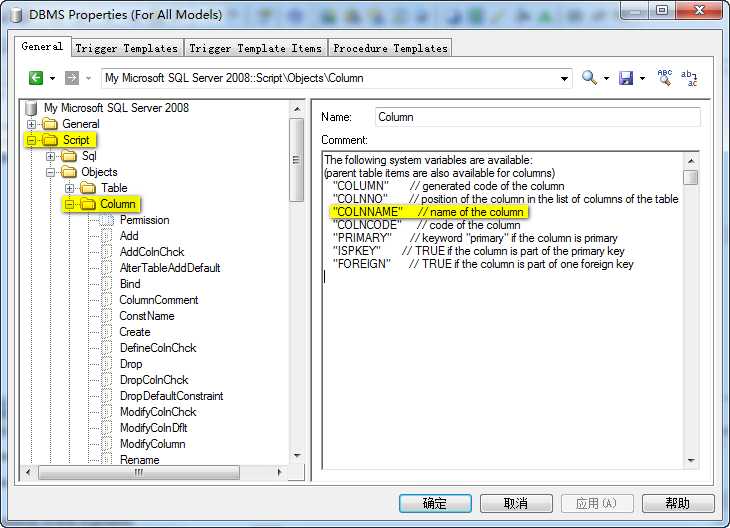730x528 pixels.
Task: Select the ModifyColnDflt tree item
Action: 154,428
